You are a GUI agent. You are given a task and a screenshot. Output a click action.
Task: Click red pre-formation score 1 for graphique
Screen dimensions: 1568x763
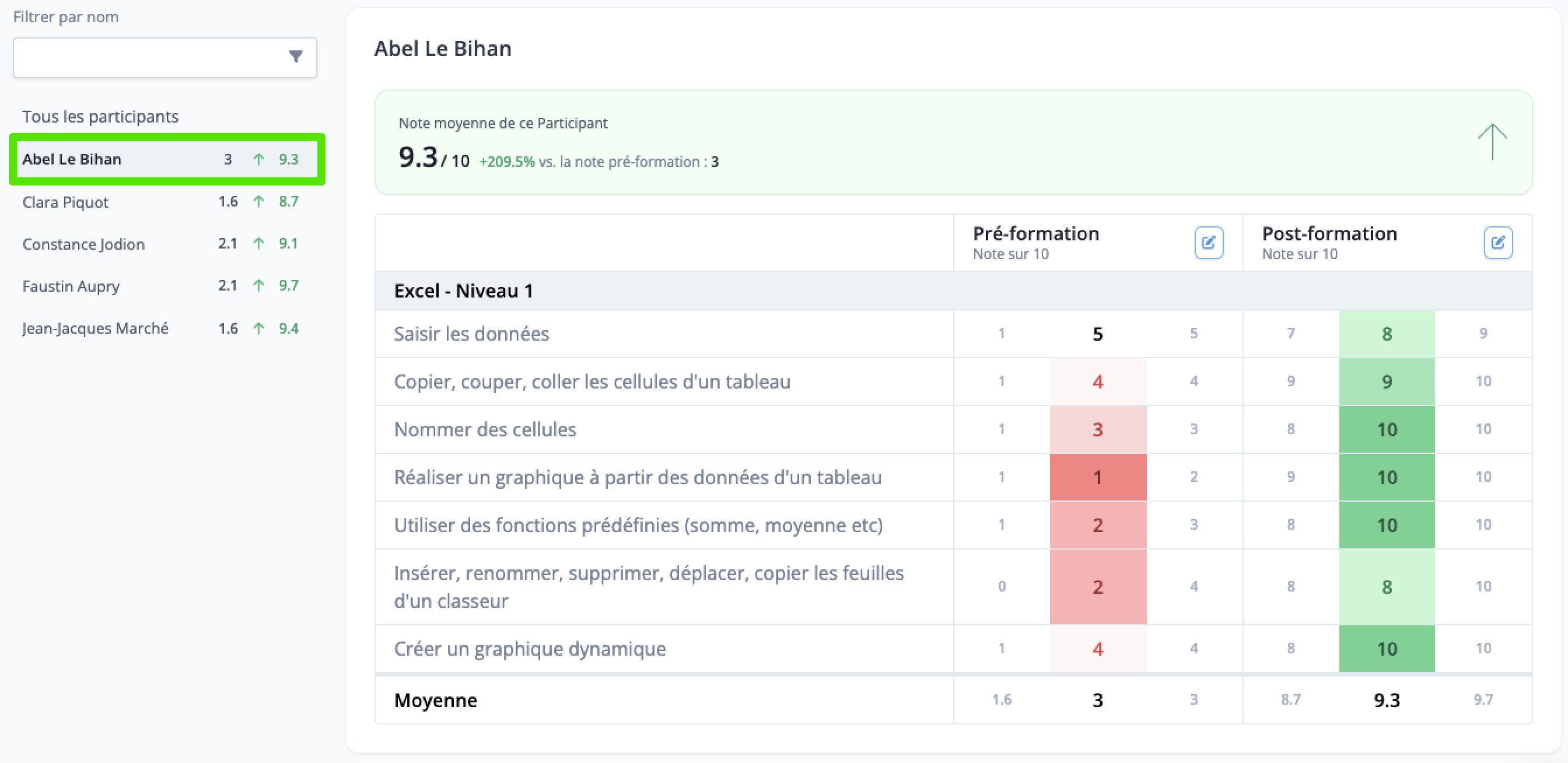coord(1098,477)
